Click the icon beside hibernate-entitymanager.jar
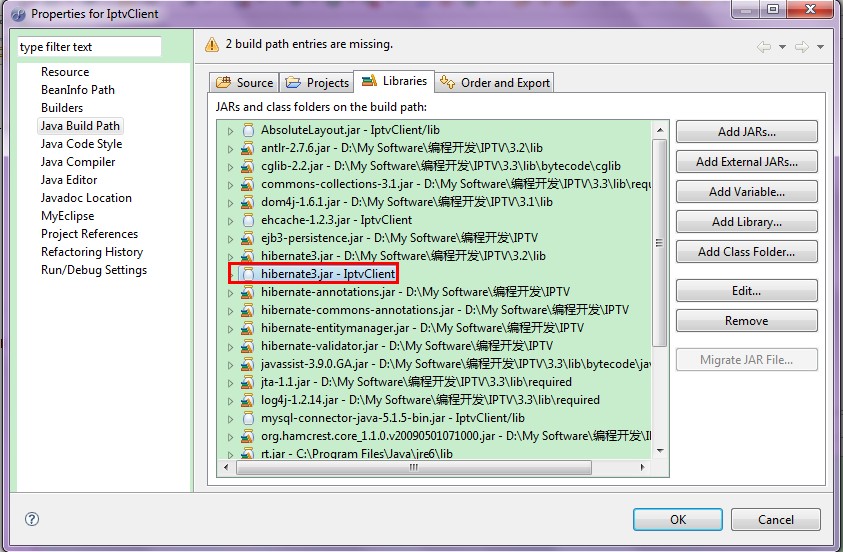Viewport: 843px width, 552px height. point(248,328)
